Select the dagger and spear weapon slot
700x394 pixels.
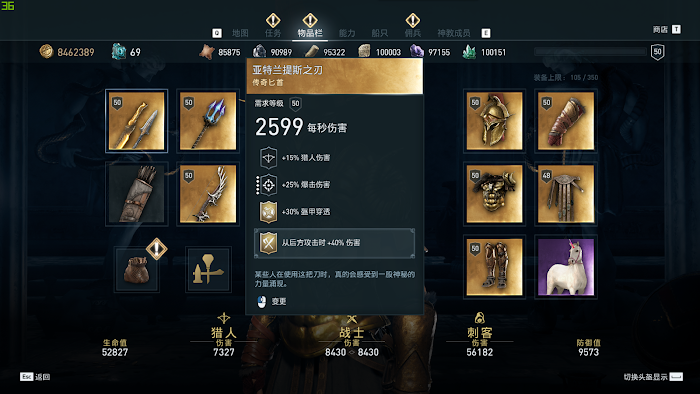click(137, 121)
